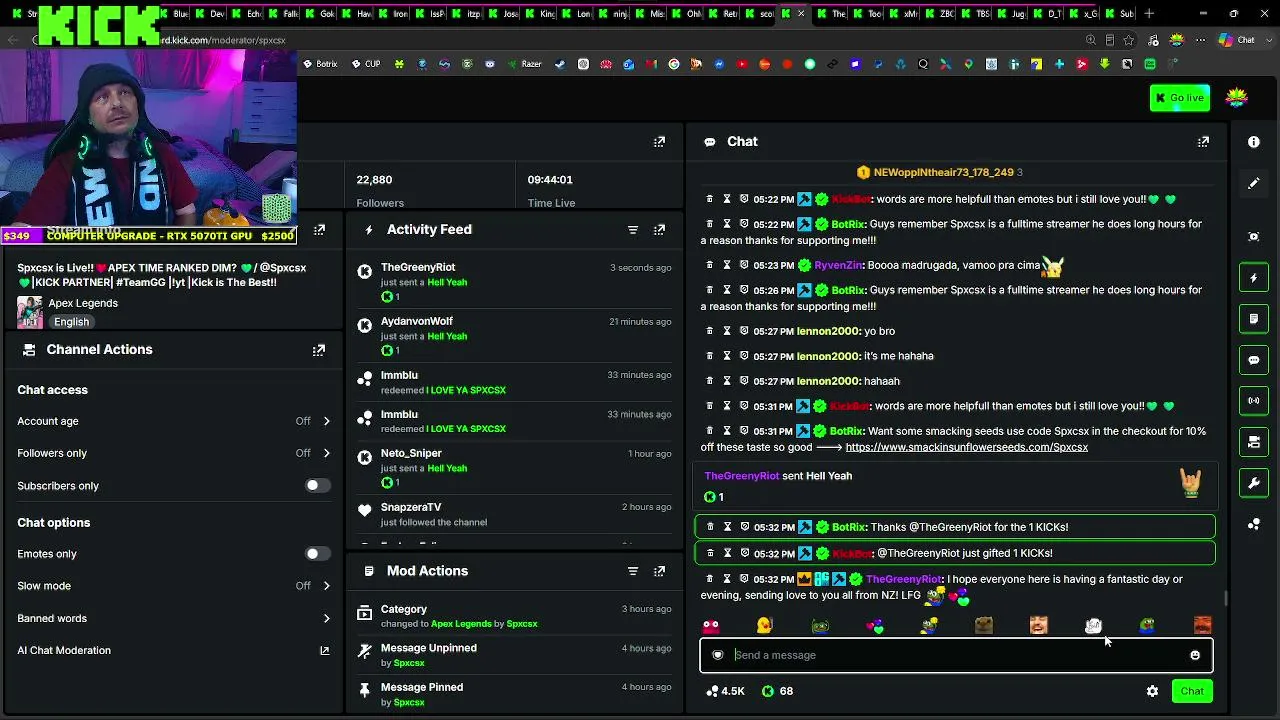Screen dimensions: 1280x720
Task: Pop out the Stream Info panel
Action: tap(319, 230)
